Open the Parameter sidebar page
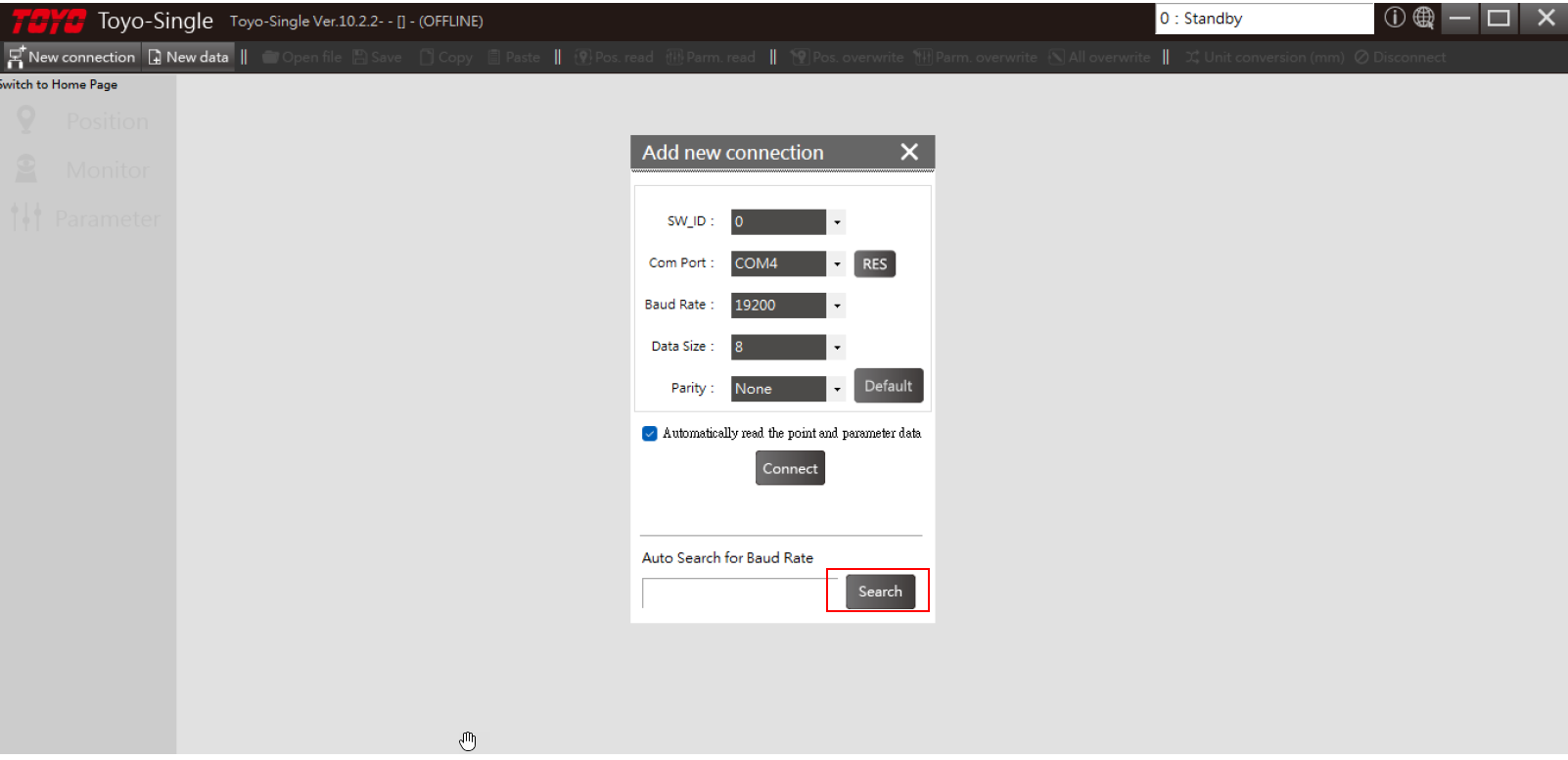 tap(86, 218)
